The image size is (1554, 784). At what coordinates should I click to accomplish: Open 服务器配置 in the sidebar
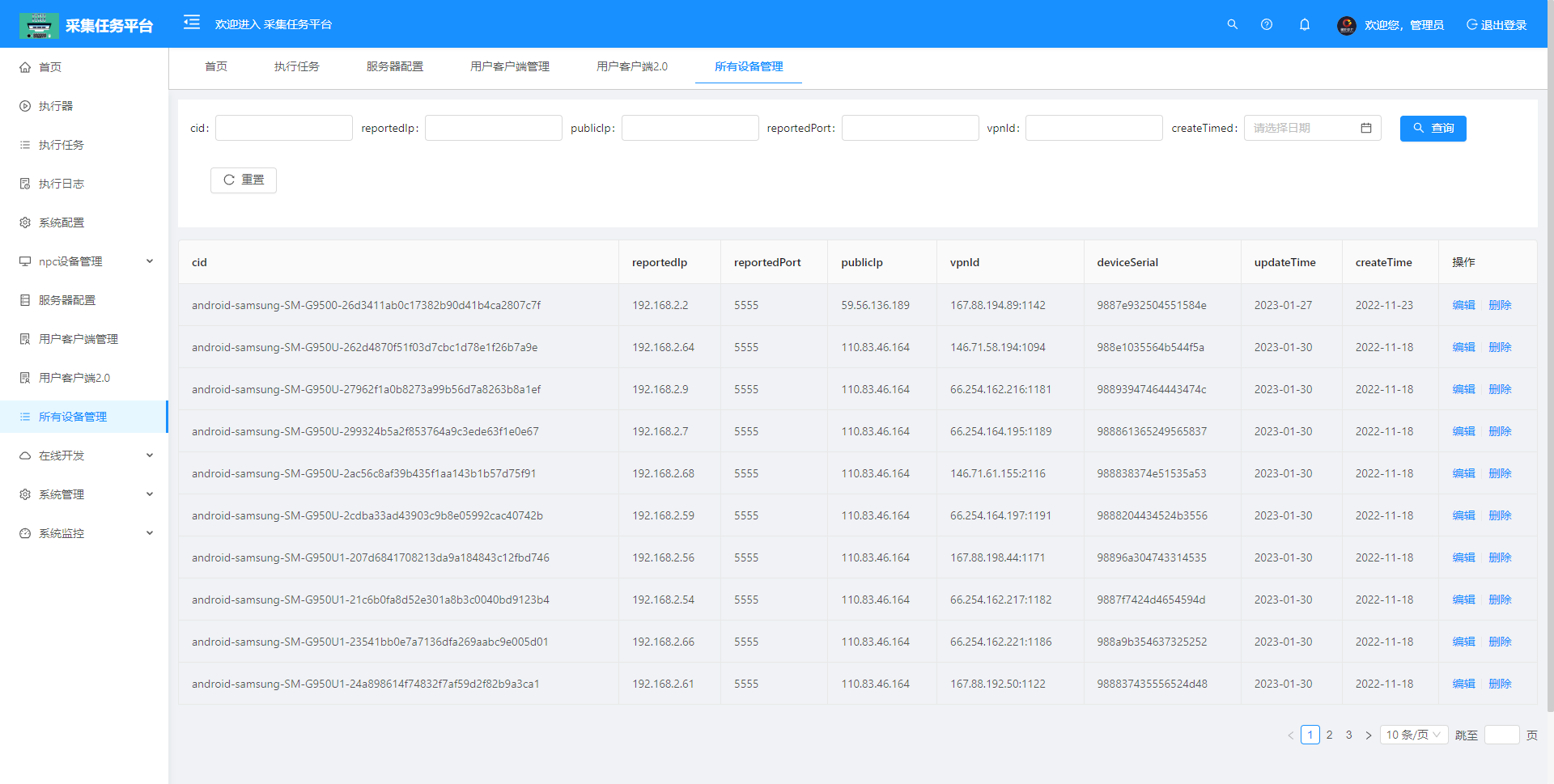click(84, 300)
